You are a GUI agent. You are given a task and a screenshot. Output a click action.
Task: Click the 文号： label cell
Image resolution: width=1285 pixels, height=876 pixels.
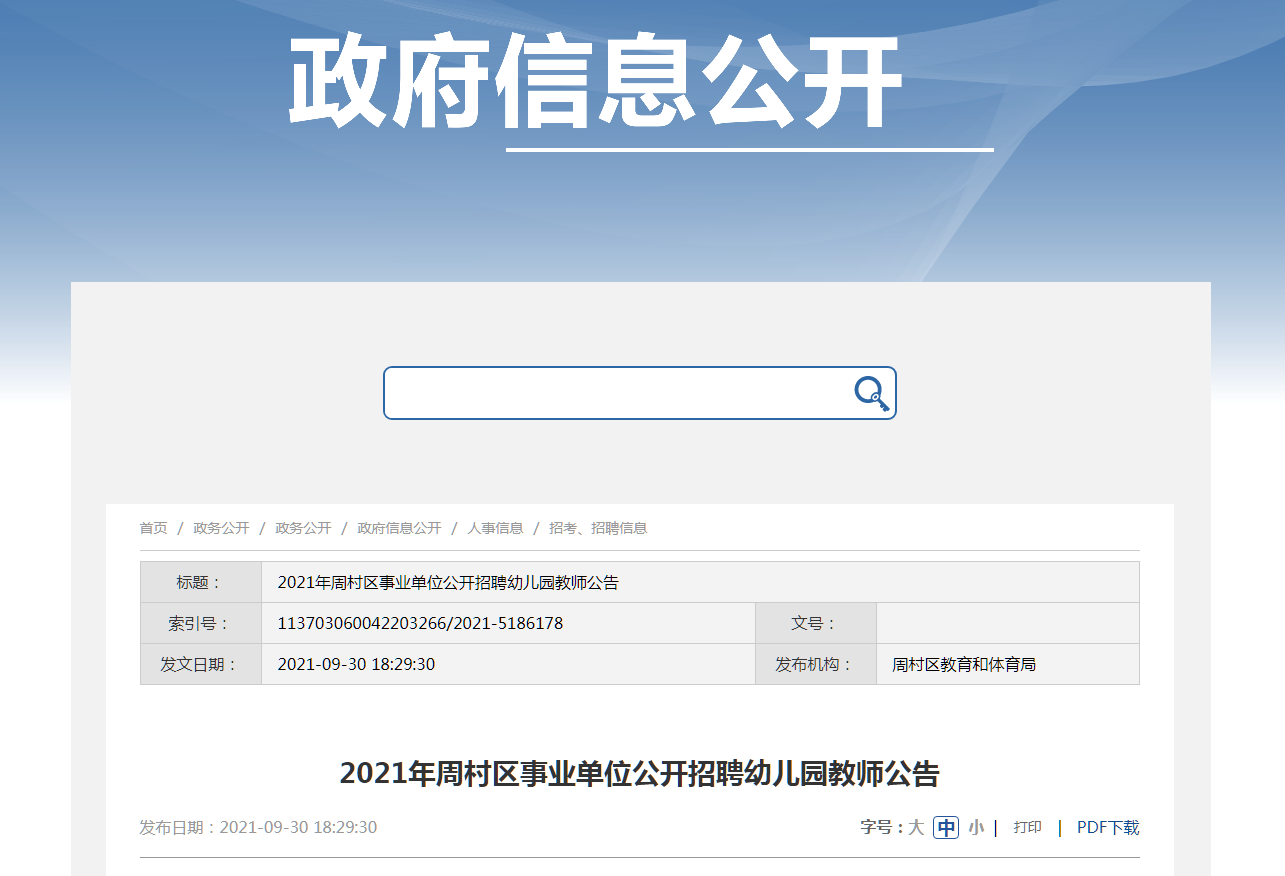click(x=816, y=623)
